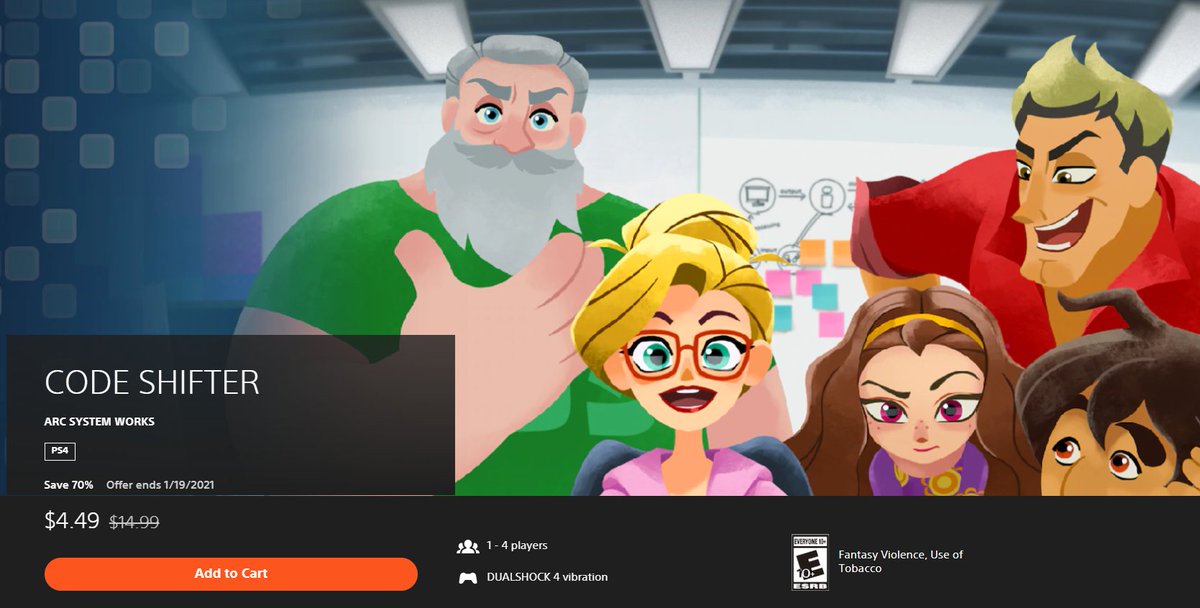Click the Save 70% discount label

tap(69, 485)
